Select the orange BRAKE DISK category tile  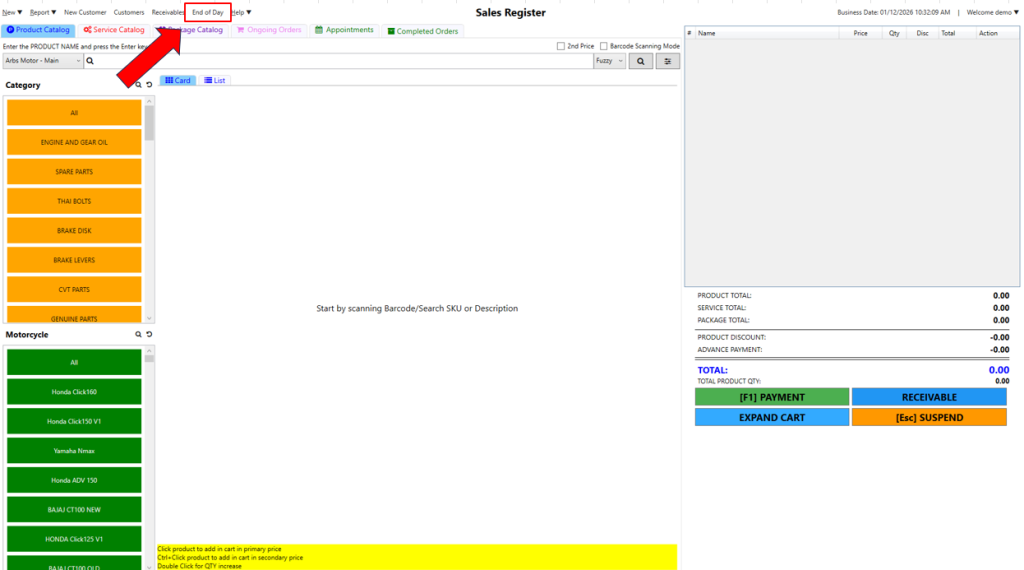pyautogui.click(x=74, y=230)
